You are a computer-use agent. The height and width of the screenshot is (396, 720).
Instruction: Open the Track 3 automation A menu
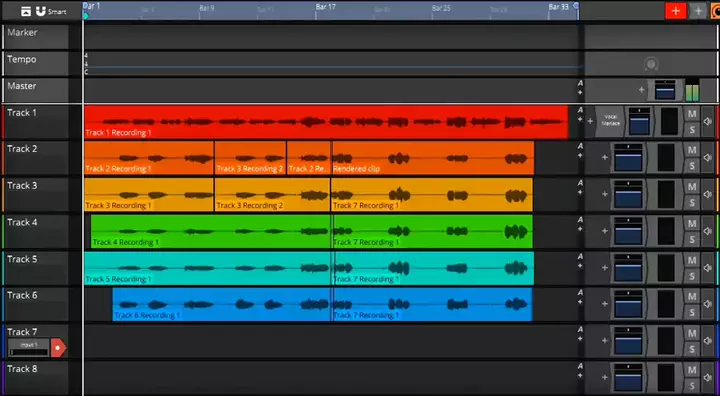coord(580,183)
